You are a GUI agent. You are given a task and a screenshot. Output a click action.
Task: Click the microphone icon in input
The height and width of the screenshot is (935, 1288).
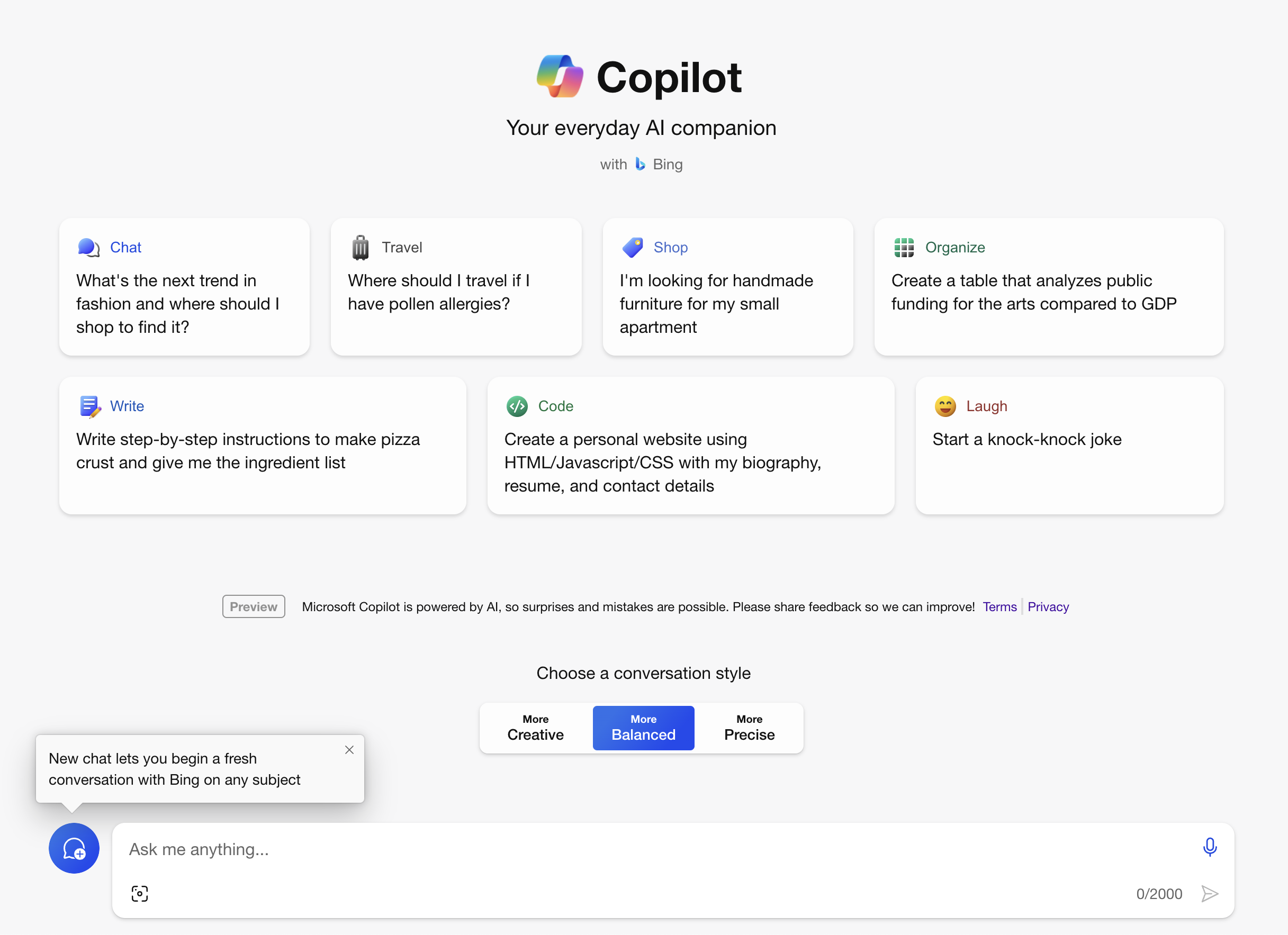1210,849
